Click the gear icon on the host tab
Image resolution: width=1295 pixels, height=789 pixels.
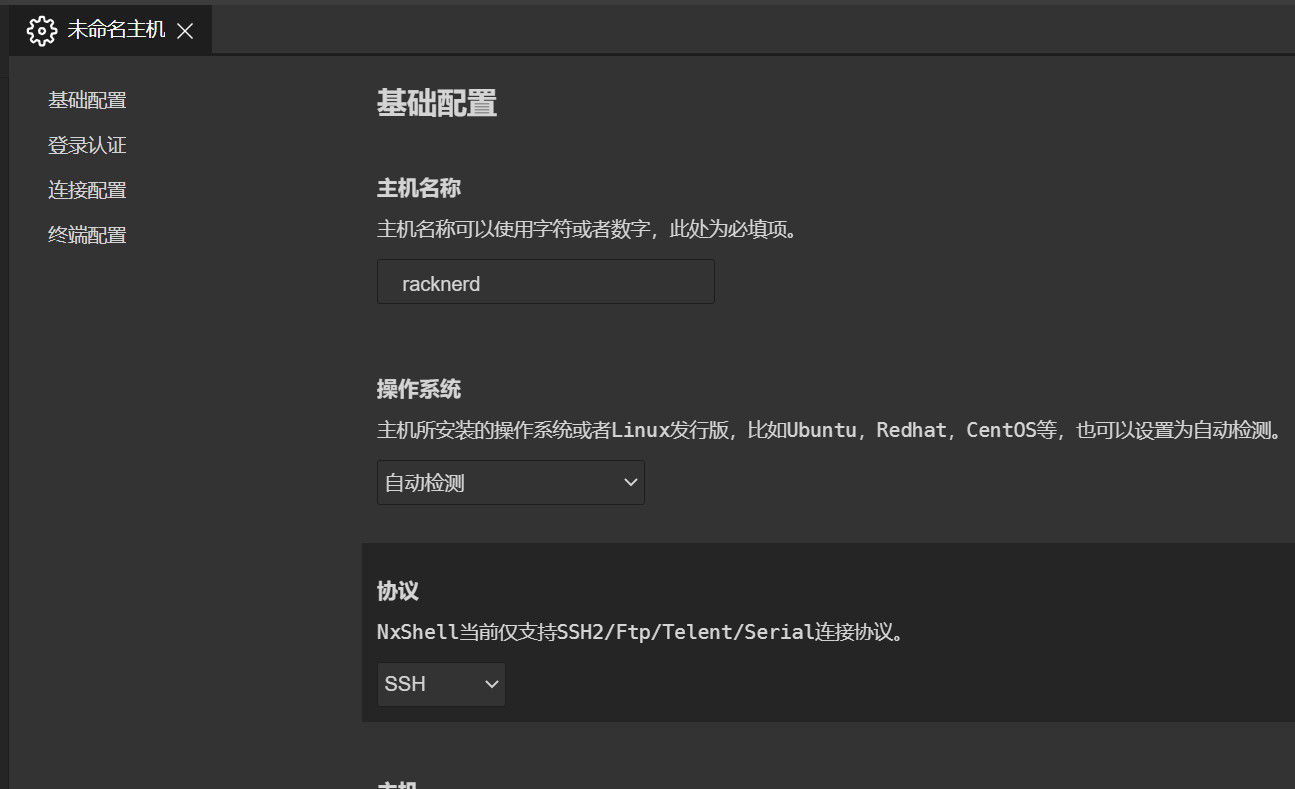point(42,31)
